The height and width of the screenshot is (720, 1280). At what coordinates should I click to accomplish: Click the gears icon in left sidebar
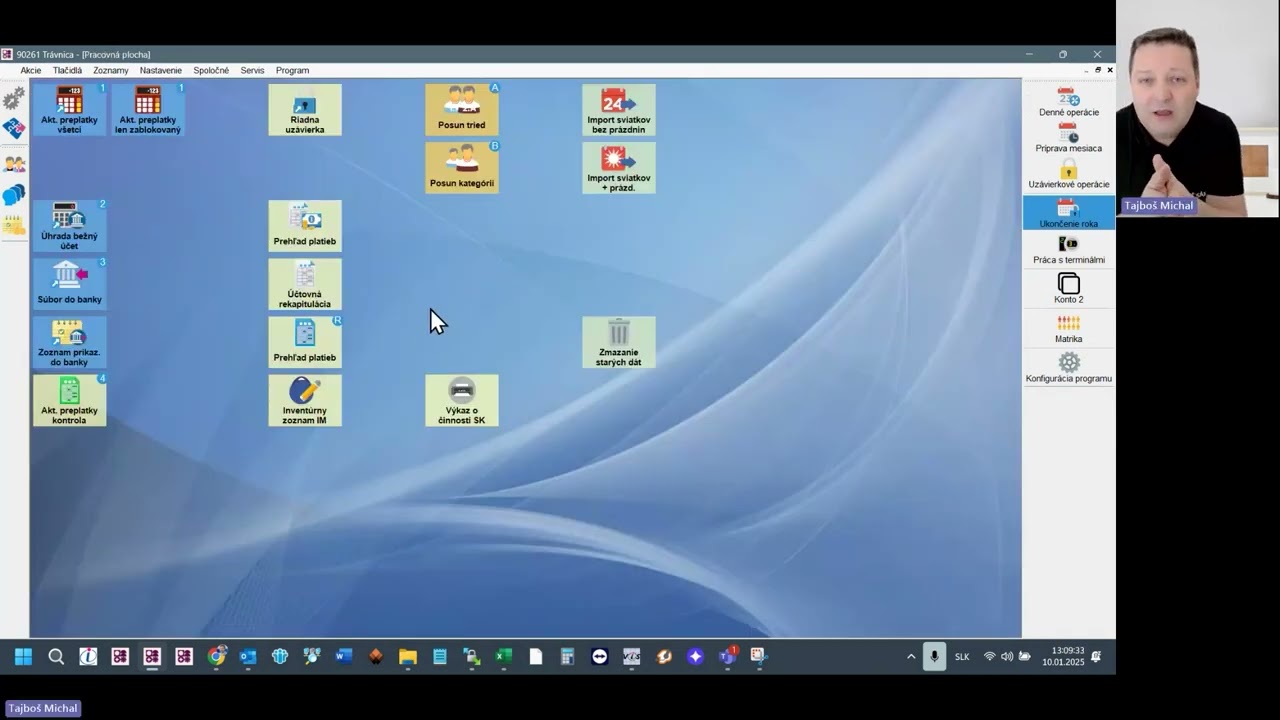14,98
